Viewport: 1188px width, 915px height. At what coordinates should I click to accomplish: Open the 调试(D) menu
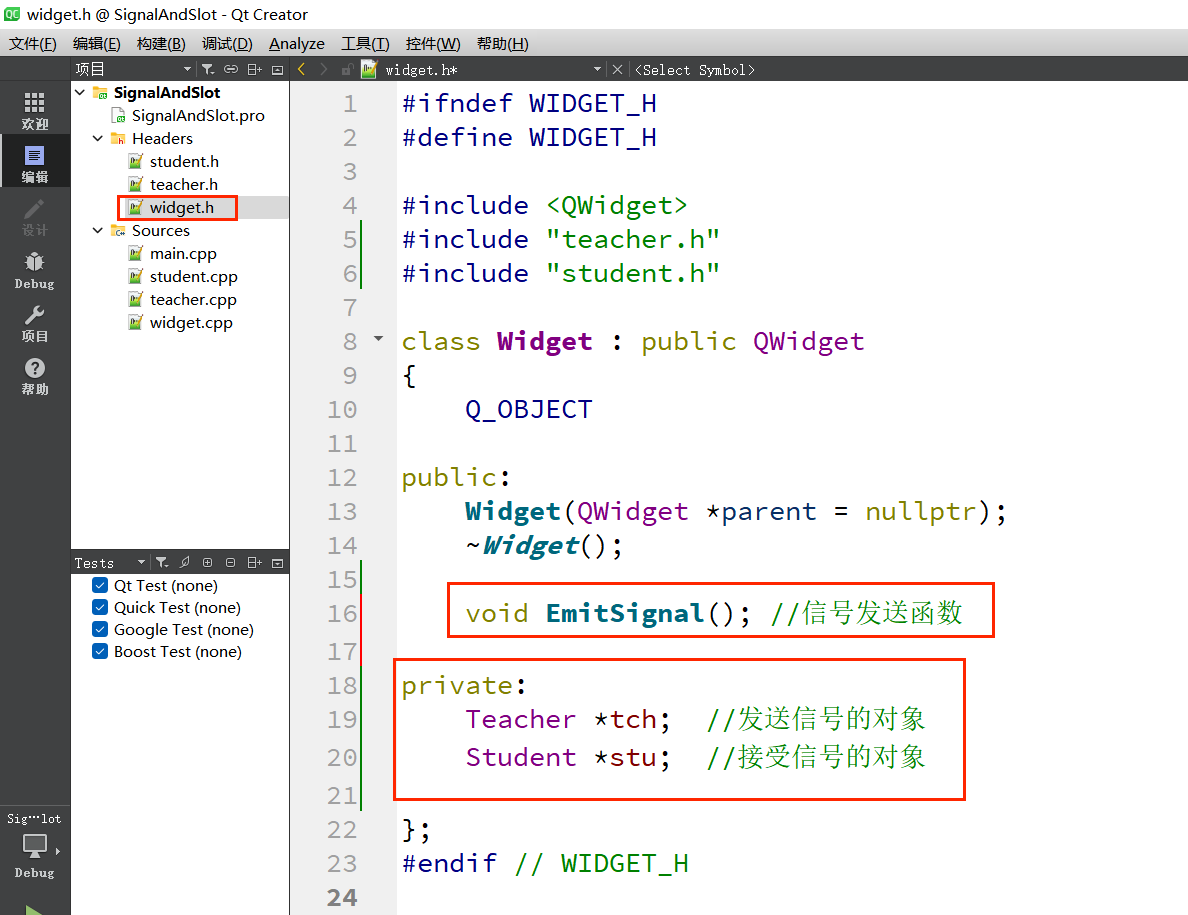click(x=227, y=44)
